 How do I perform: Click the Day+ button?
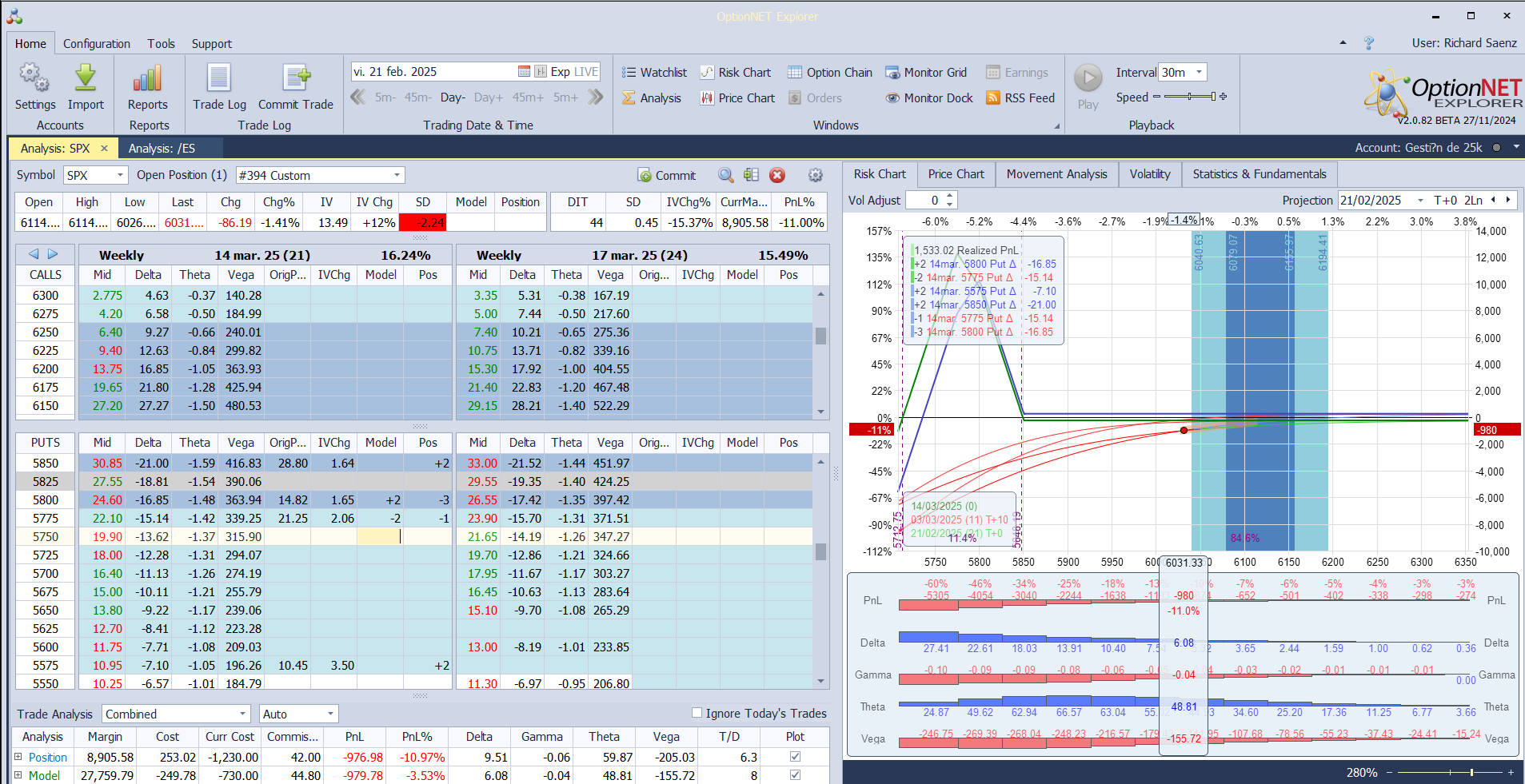point(489,98)
